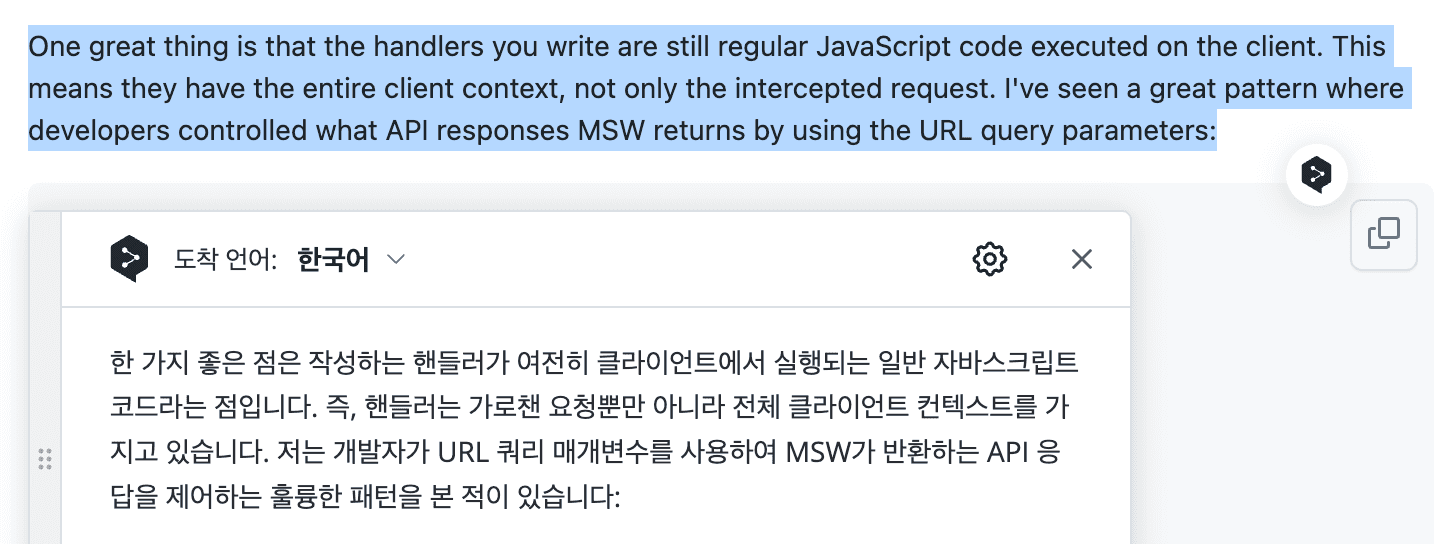Image resolution: width=1442 pixels, height=544 pixels.
Task: Click the floating round DeepL icon
Action: 1316,175
